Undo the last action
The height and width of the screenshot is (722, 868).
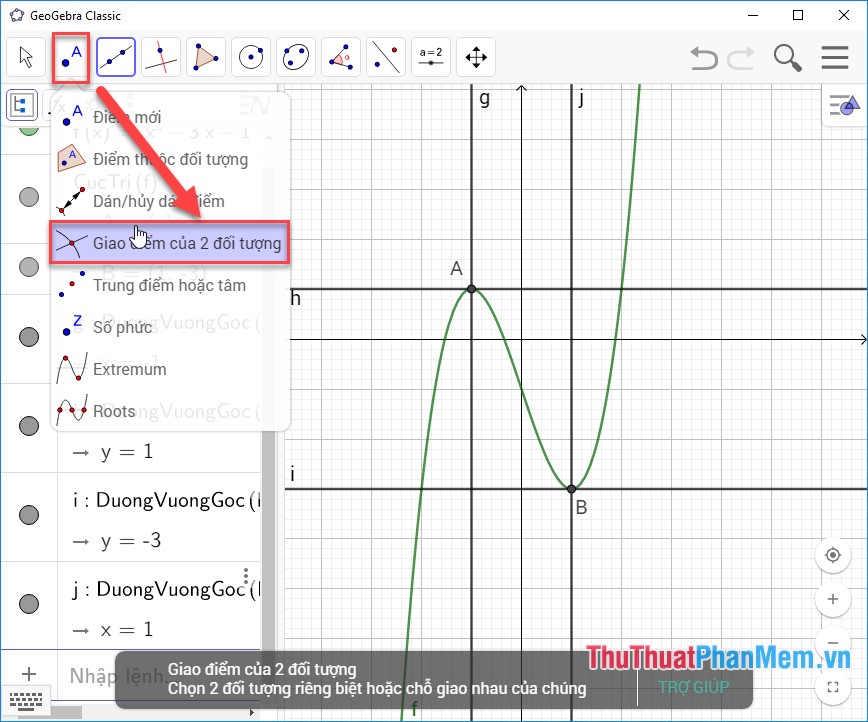click(703, 58)
